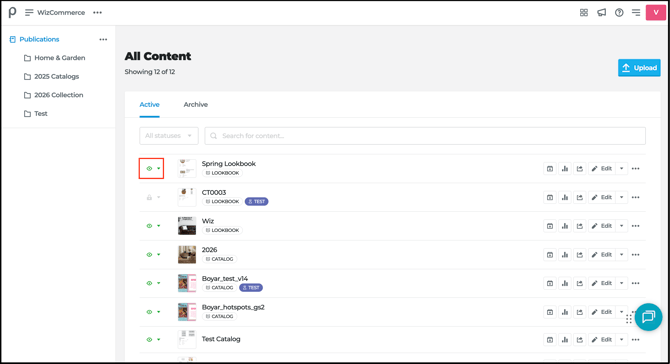Viewport: 670px width, 364px height.
Task: Toggle the Test Catalog eye visibility icon
Action: point(149,340)
